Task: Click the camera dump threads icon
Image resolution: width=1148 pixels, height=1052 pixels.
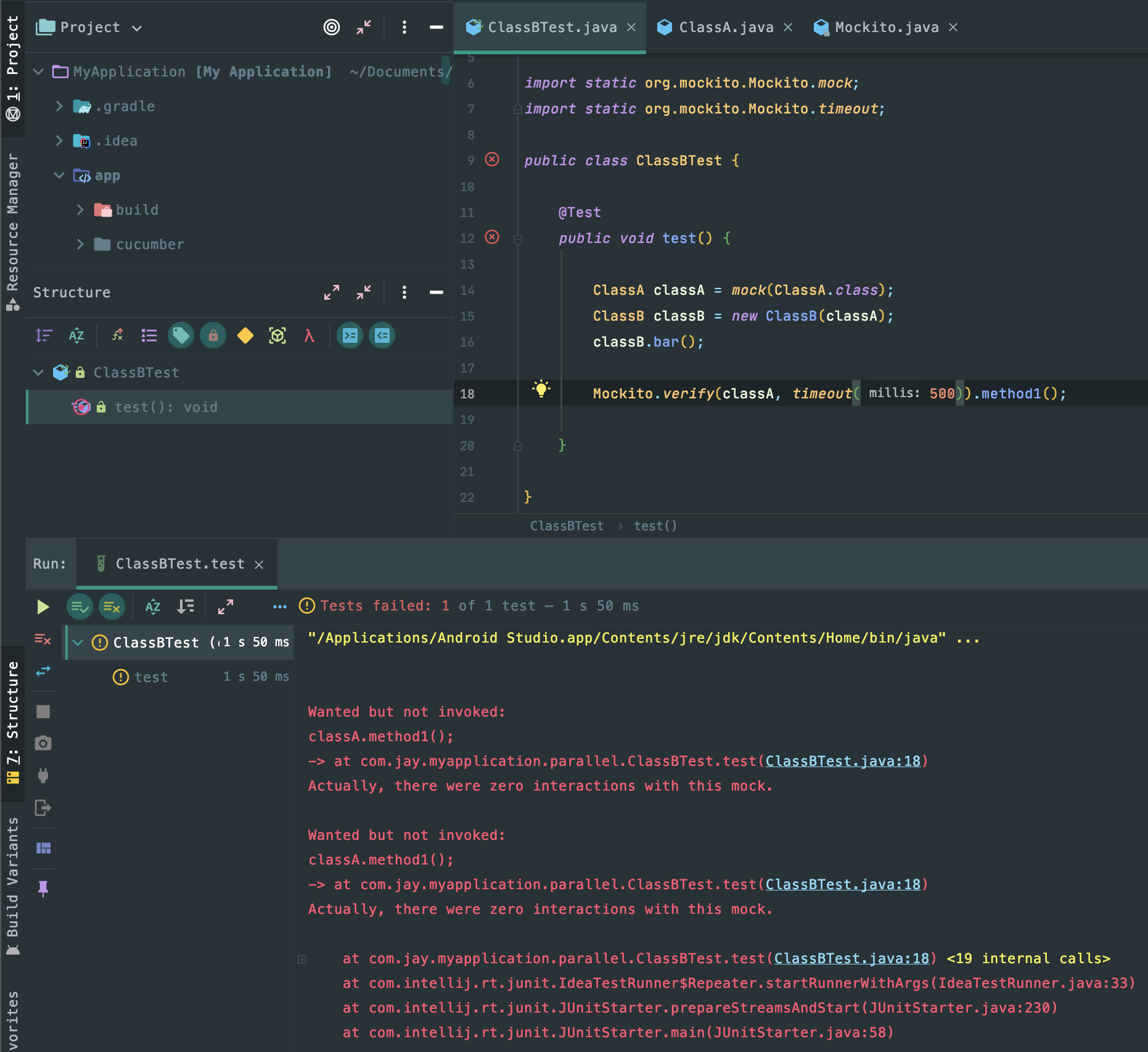Action: tap(43, 743)
